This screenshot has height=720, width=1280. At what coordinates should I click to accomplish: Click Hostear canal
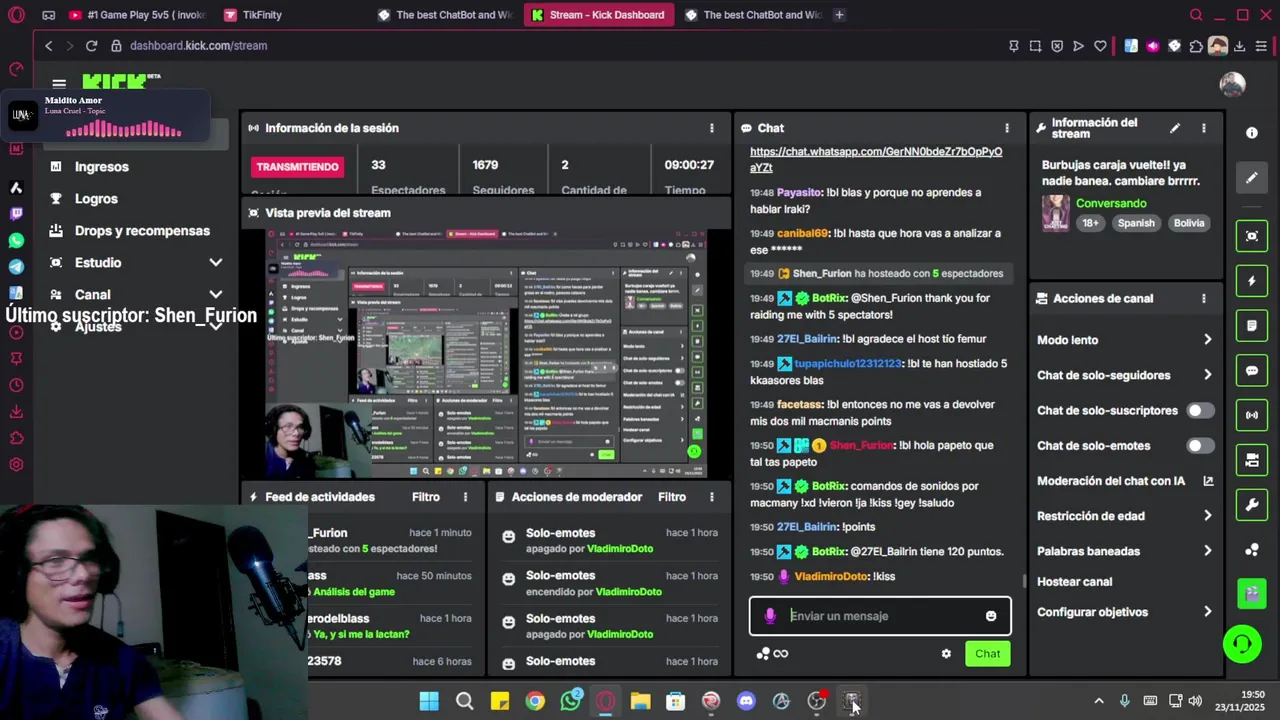pyautogui.click(x=1074, y=582)
